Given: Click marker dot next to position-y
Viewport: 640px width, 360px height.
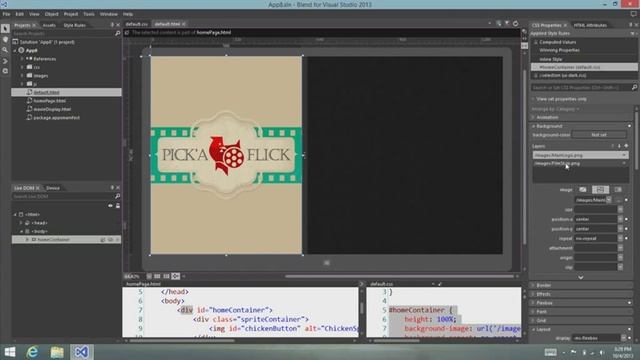Looking at the screenshot, I should coord(627,229).
